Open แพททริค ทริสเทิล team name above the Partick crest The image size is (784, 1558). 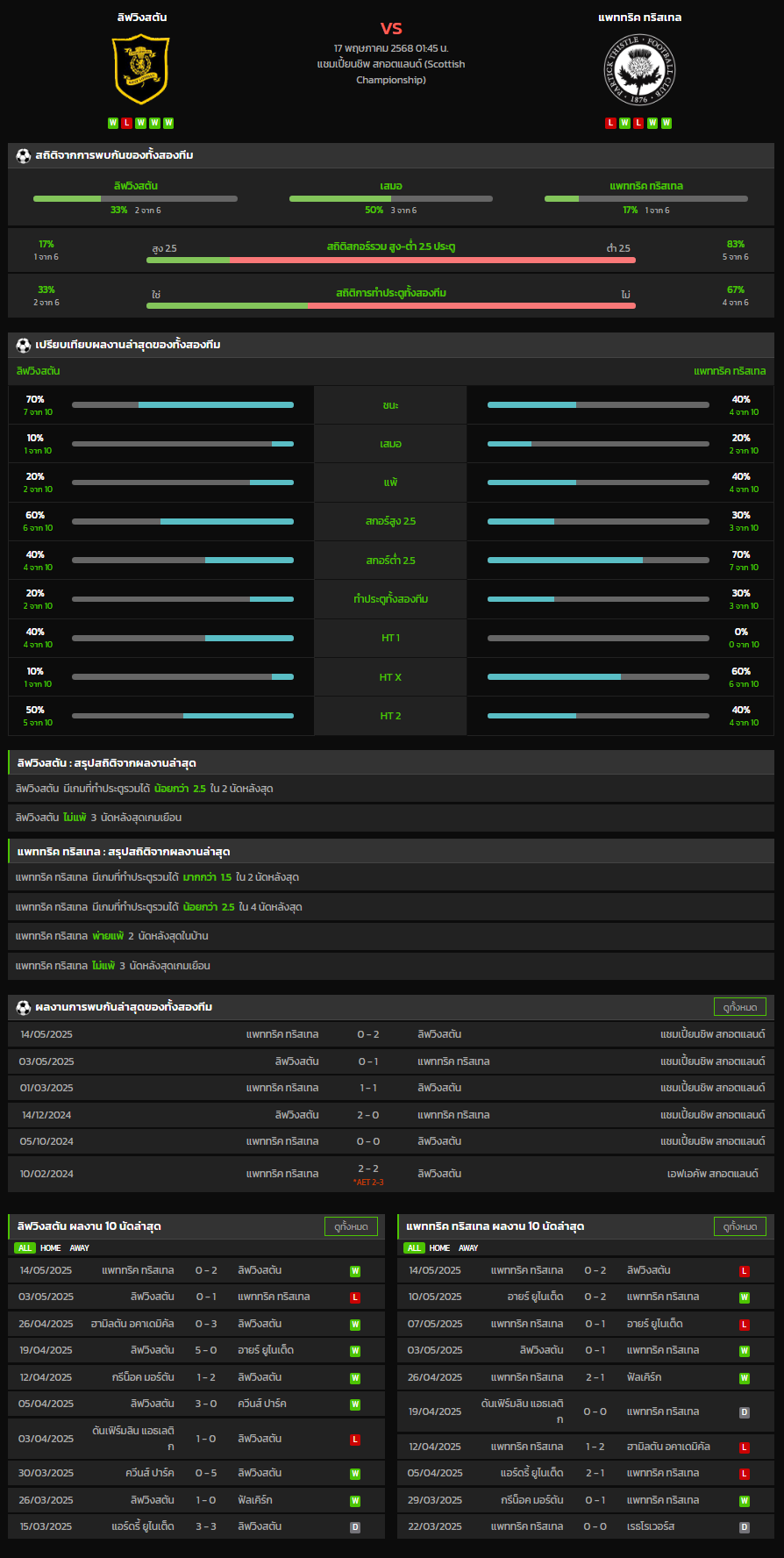pyautogui.click(x=640, y=18)
